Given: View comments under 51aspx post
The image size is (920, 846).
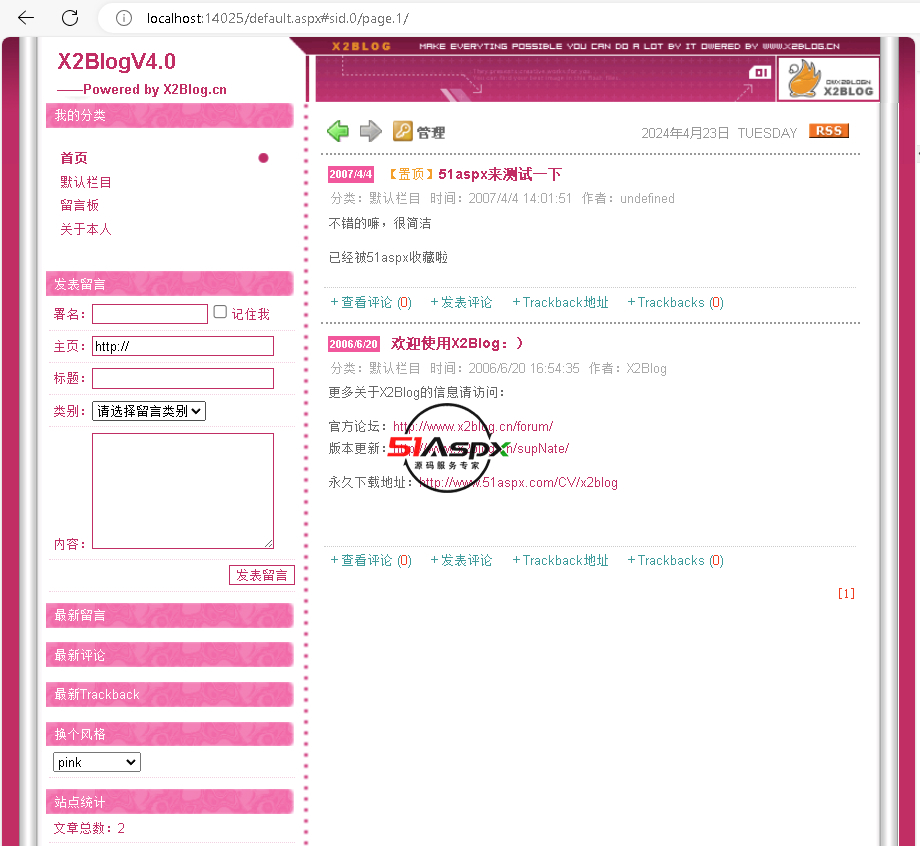Looking at the screenshot, I should pos(371,302).
